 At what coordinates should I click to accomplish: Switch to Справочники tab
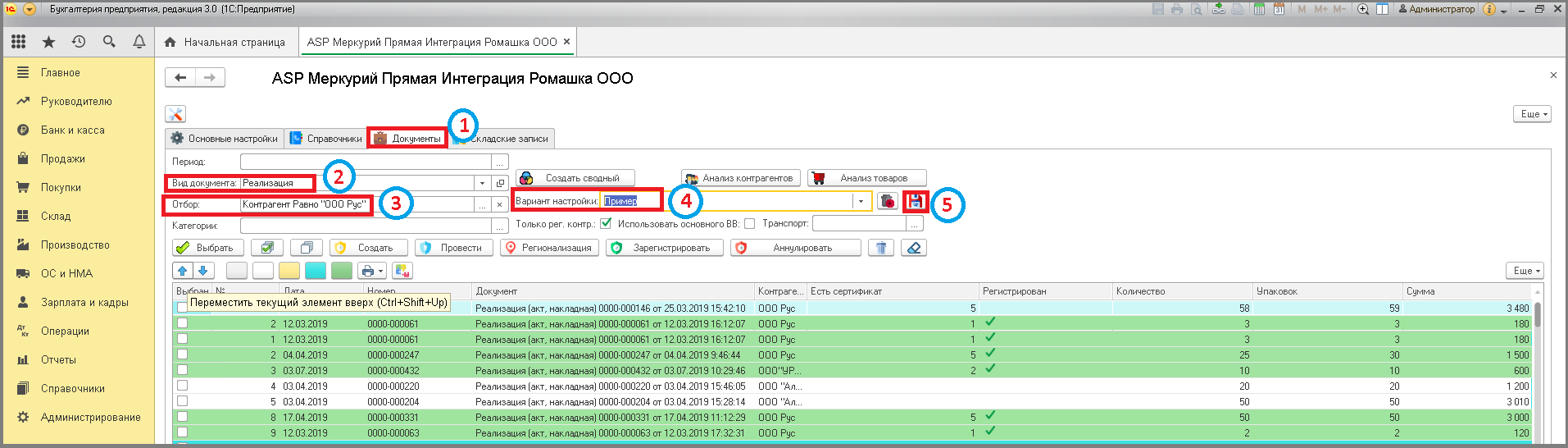325,139
